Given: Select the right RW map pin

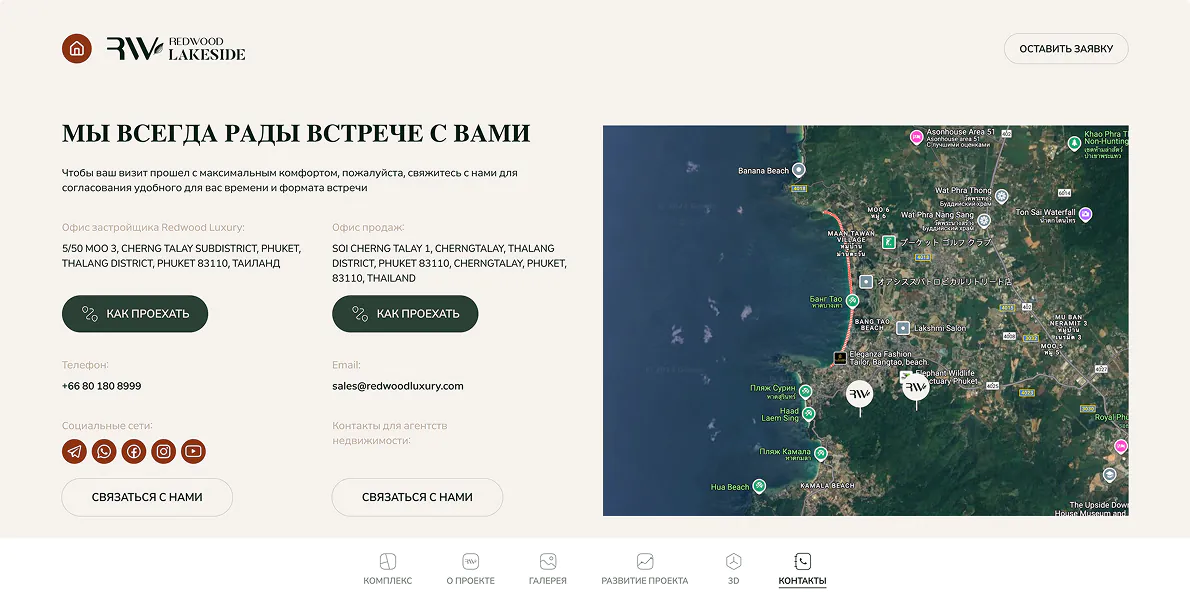Looking at the screenshot, I should (916, 389).
